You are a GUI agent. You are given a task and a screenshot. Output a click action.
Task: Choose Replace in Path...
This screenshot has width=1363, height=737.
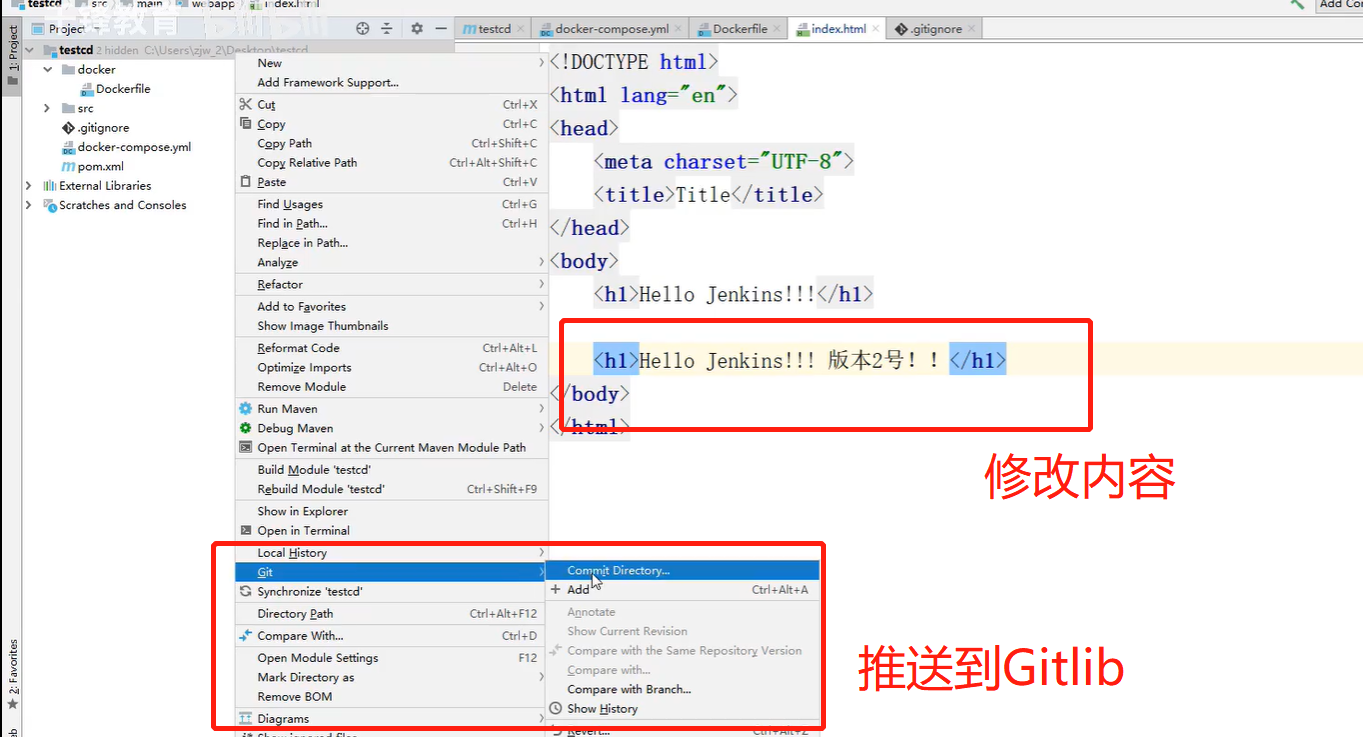coord(392,243)
